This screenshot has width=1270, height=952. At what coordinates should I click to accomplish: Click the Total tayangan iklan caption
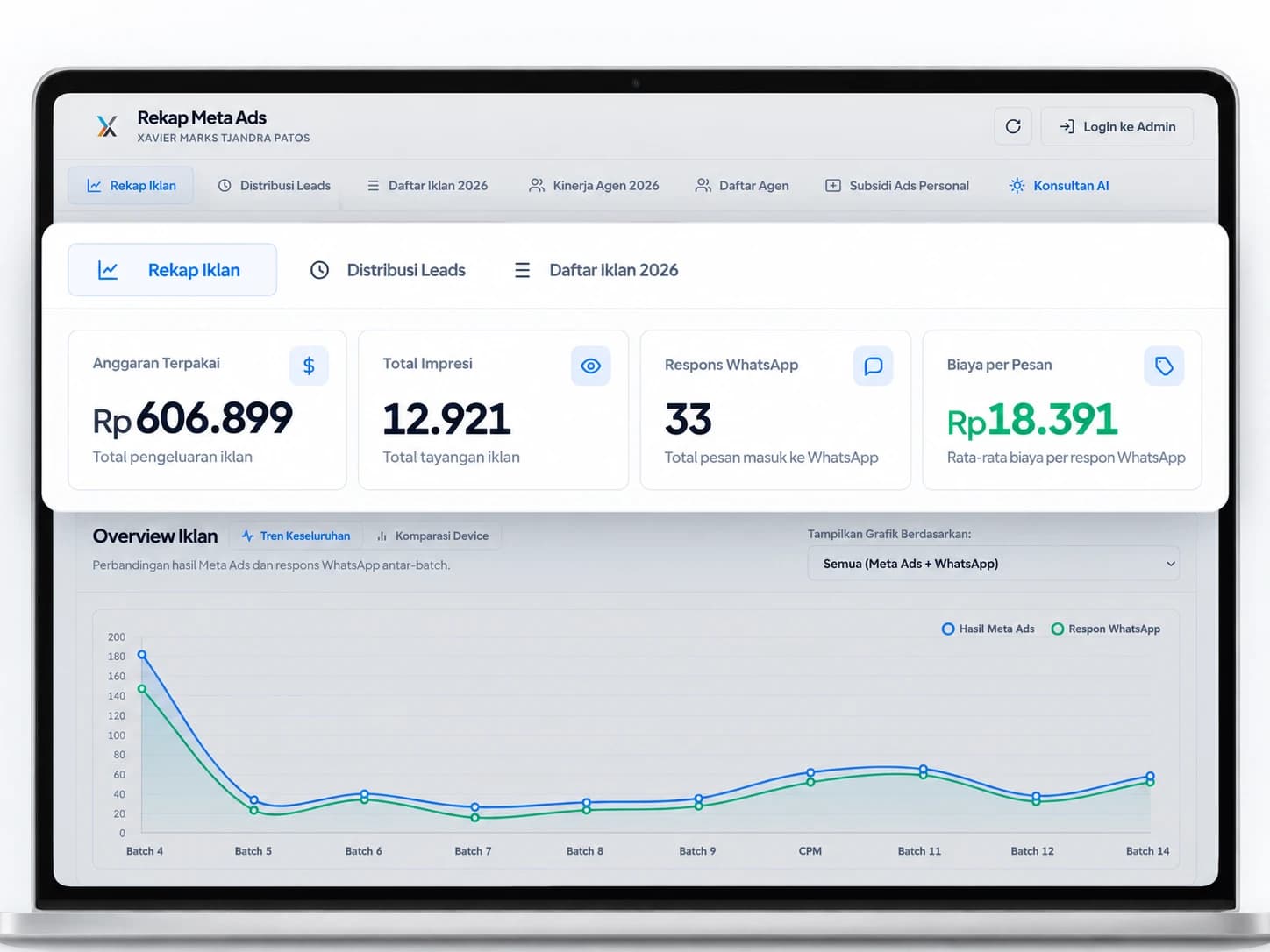click(x=452, y=457)
